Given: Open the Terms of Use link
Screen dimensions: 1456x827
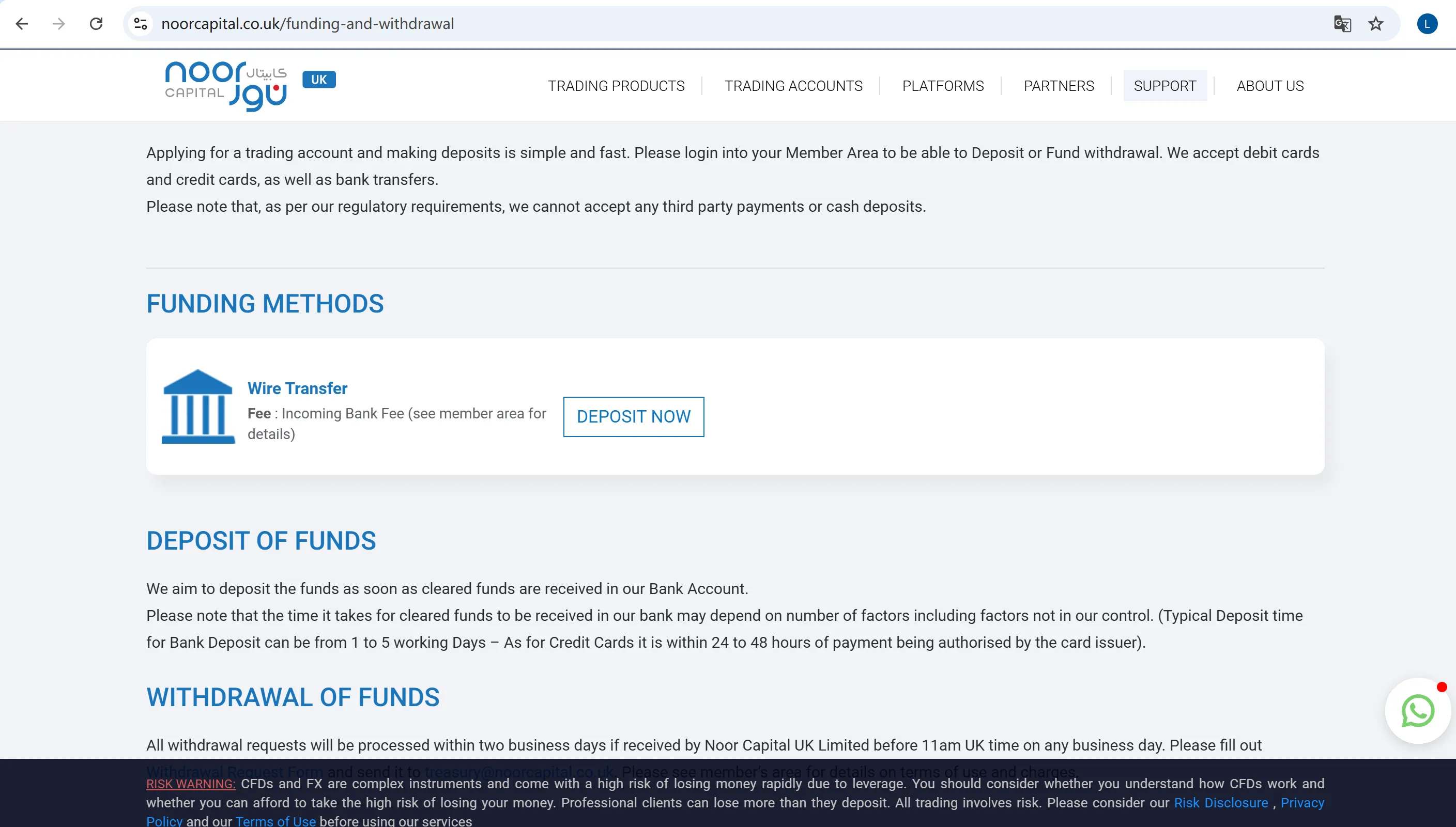Looking at the screenshot, I should [275, 821].
